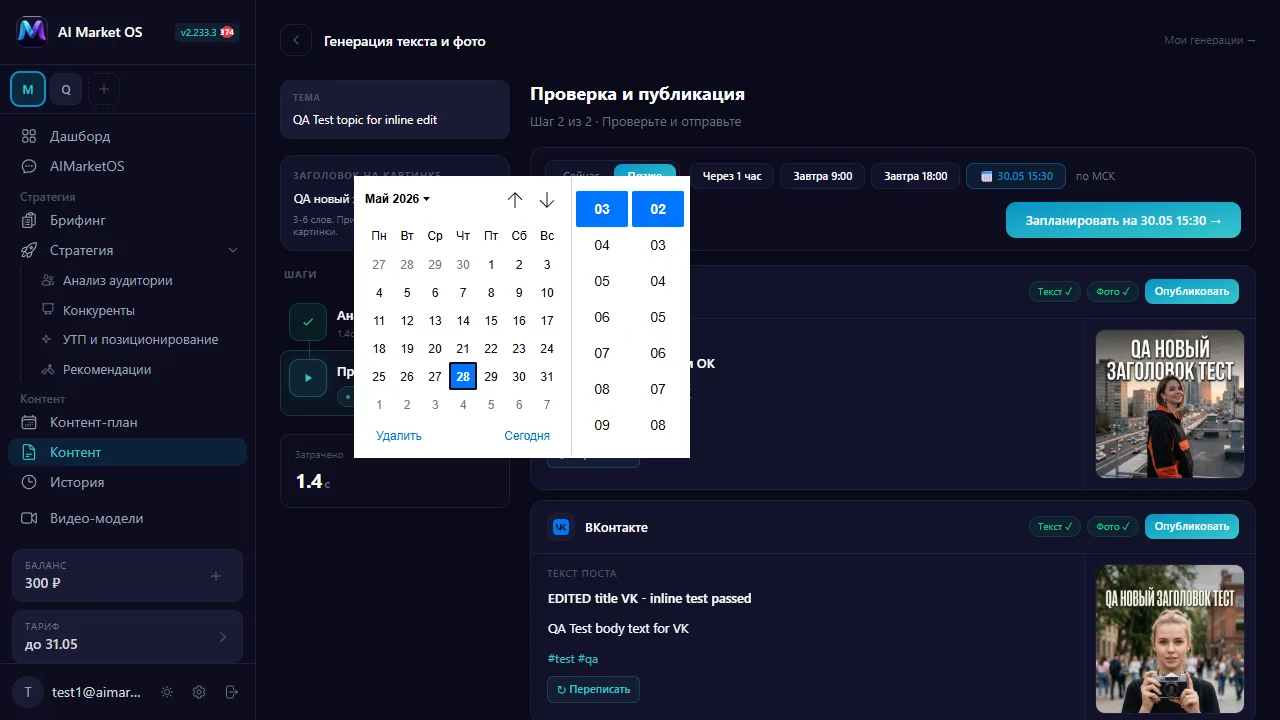The width and height of the screenshot is (1280, 720).
Task: Choose the Завтра 9:00 preset
Action: pos(823,176)
